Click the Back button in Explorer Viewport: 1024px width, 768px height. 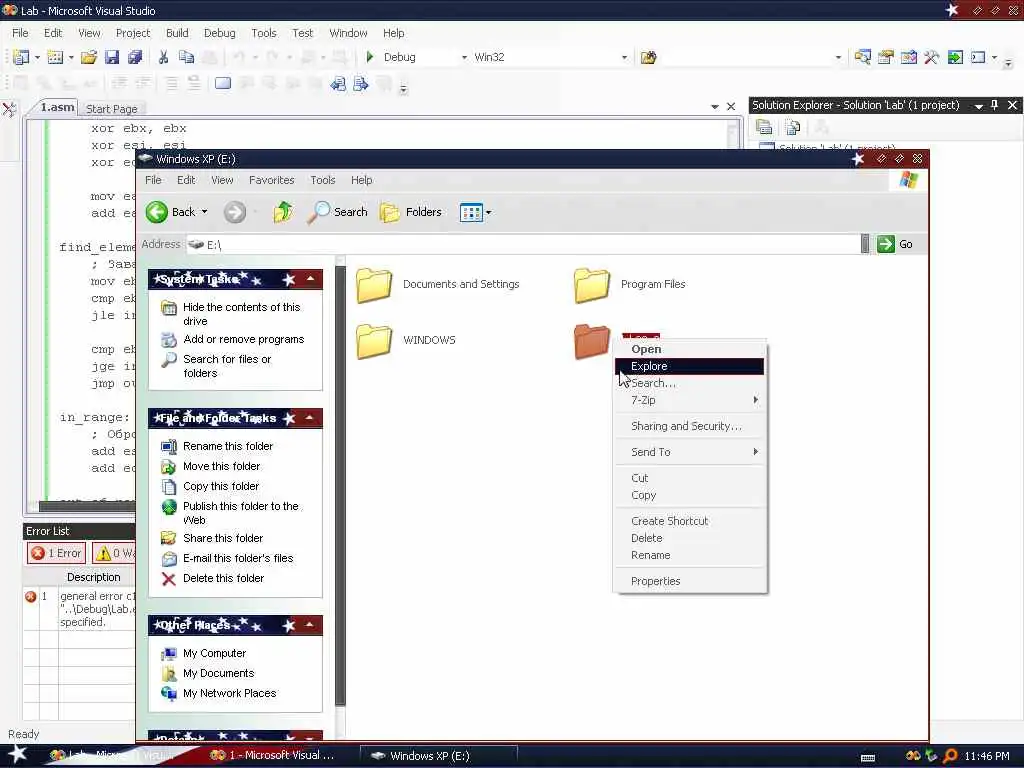coord(170,212)
